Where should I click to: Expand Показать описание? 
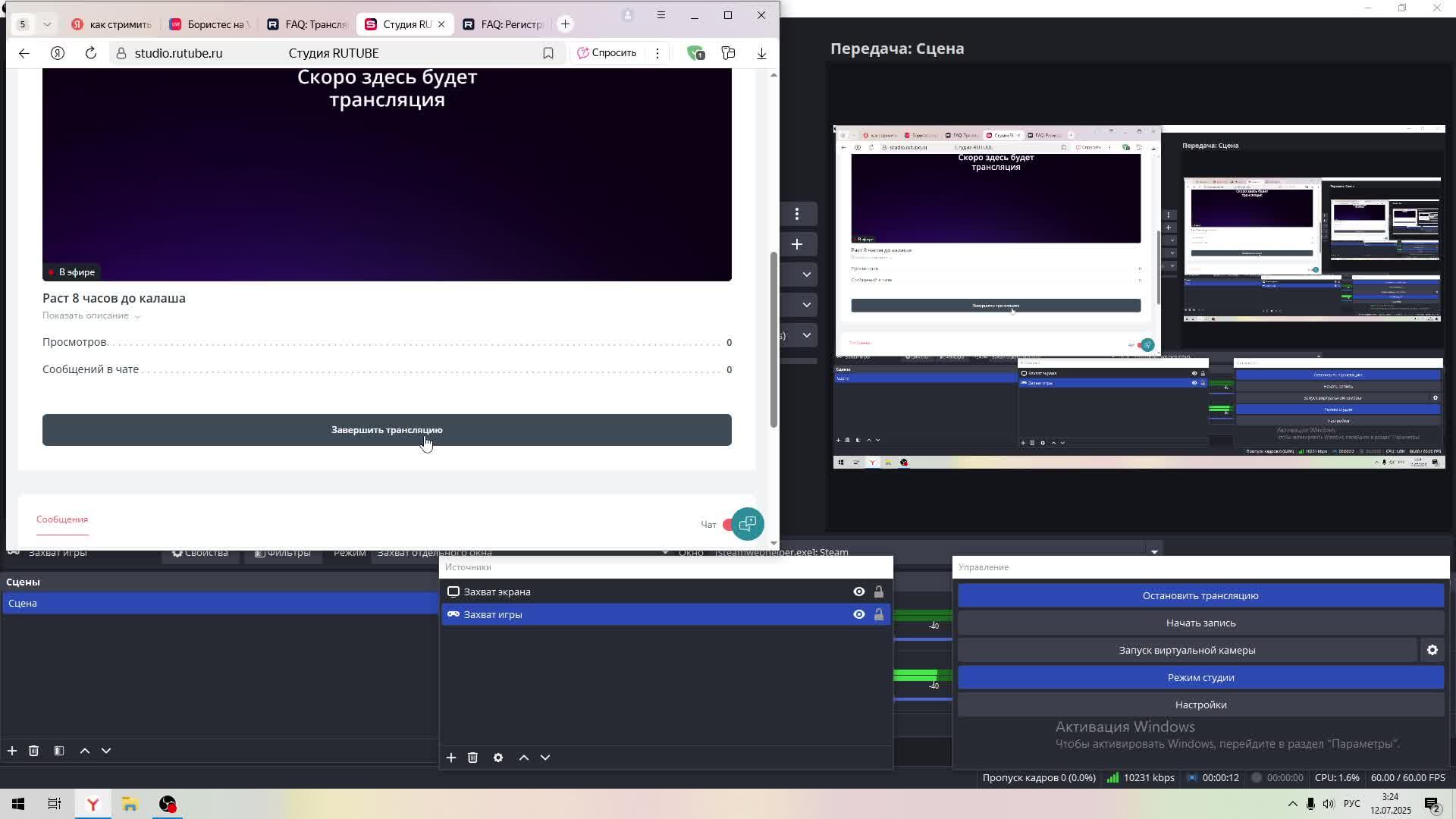(91, 315)
